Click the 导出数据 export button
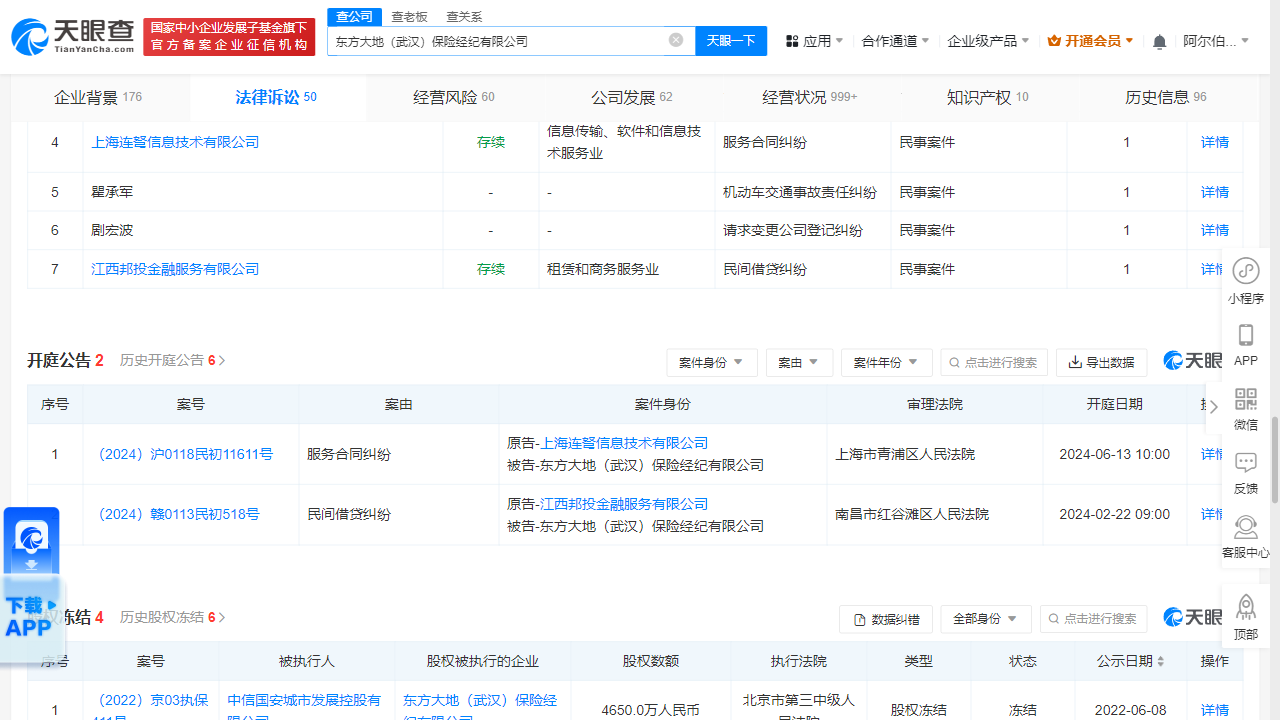1280x720 pixels. click(1101, 362)
